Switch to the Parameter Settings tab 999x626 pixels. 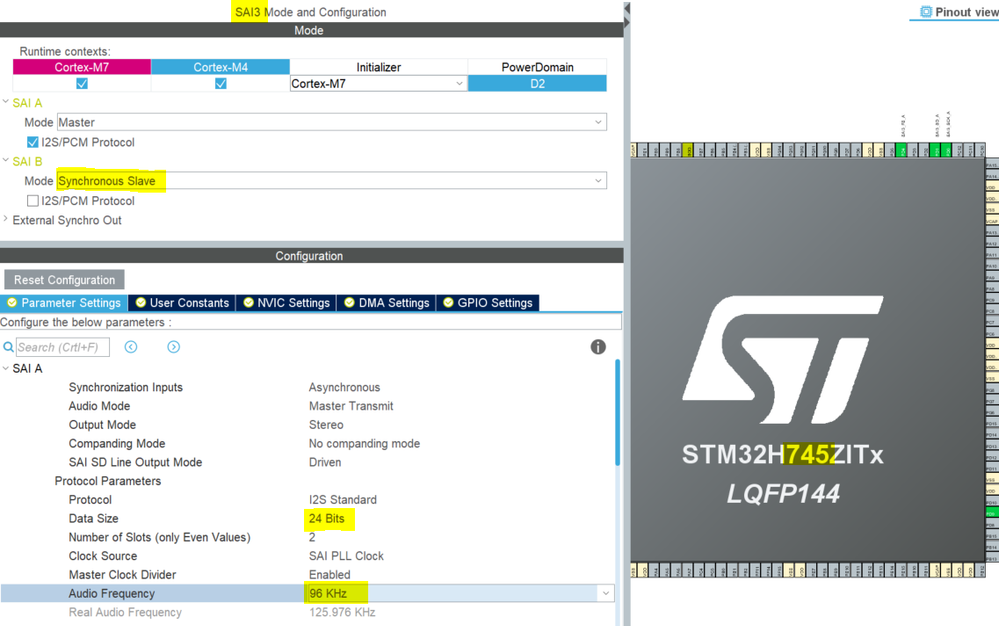tap(64, 303)
